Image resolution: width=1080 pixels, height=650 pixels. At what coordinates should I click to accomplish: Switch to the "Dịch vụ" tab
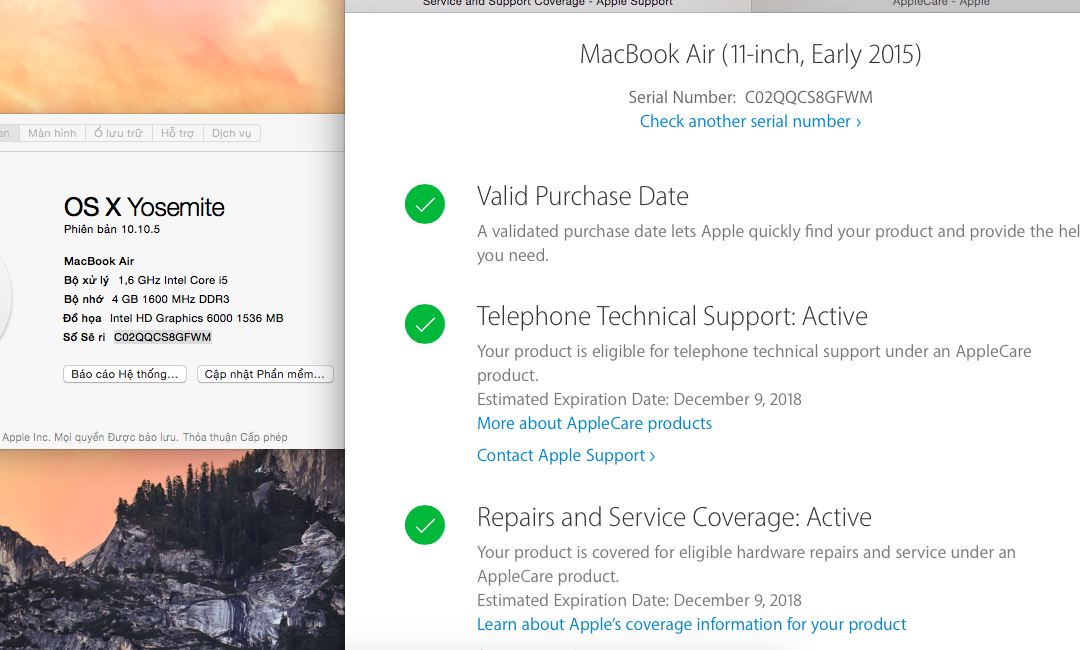[231, 132]
